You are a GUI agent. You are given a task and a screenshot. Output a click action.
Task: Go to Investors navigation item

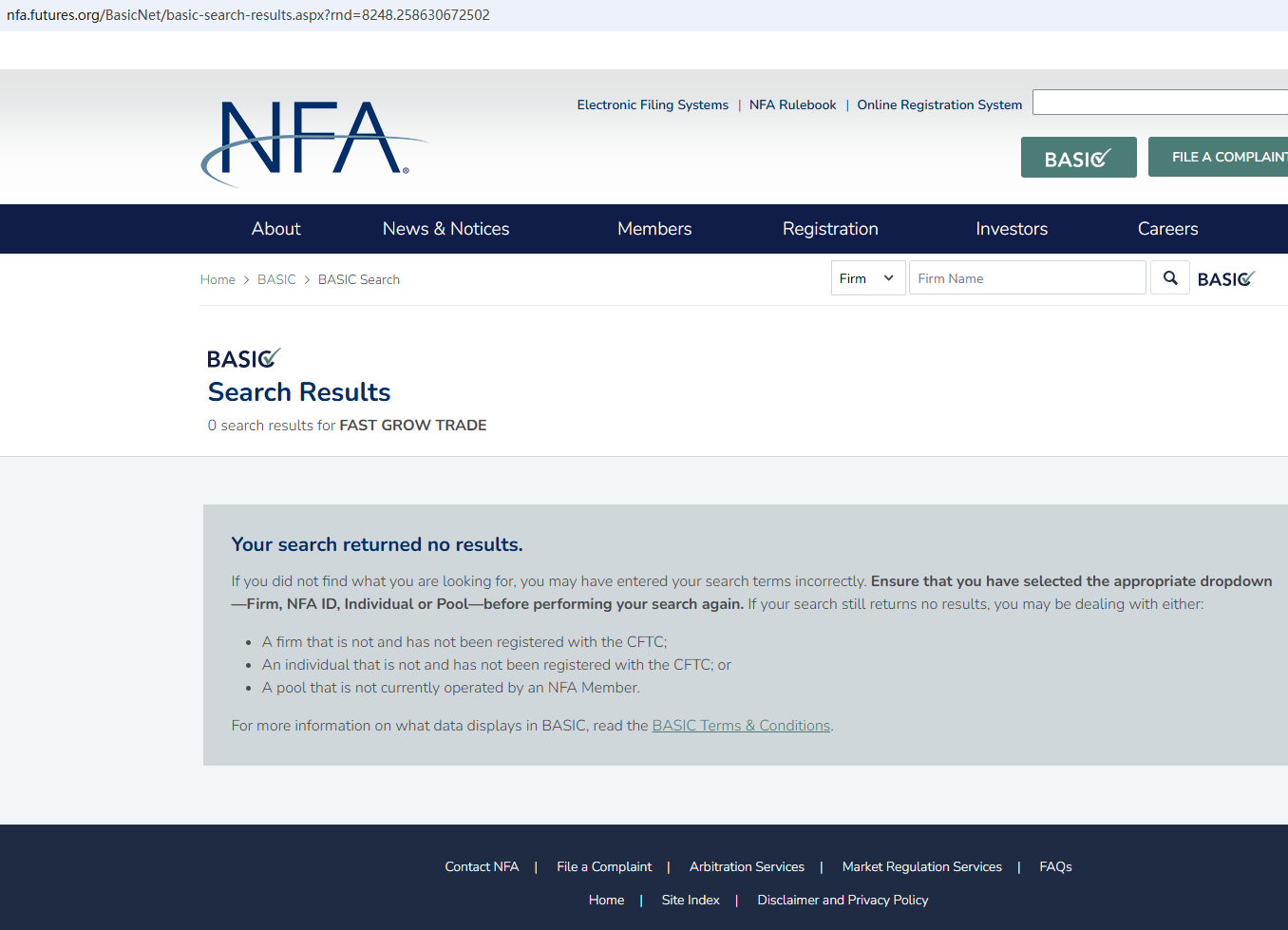1012,229
